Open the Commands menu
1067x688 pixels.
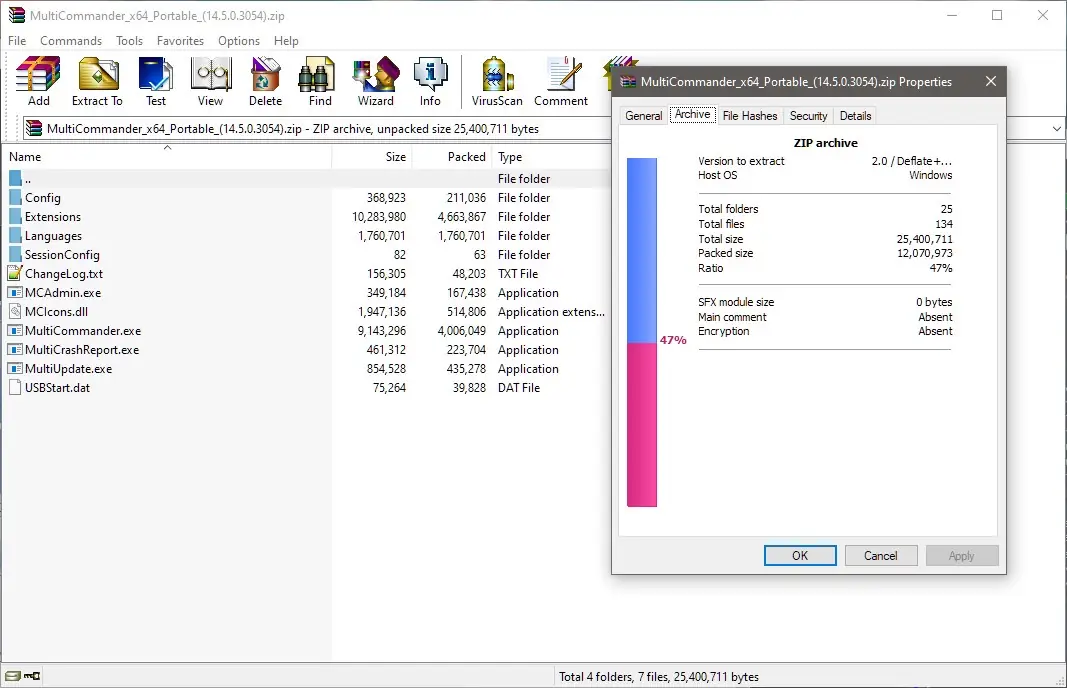(71, 41)
